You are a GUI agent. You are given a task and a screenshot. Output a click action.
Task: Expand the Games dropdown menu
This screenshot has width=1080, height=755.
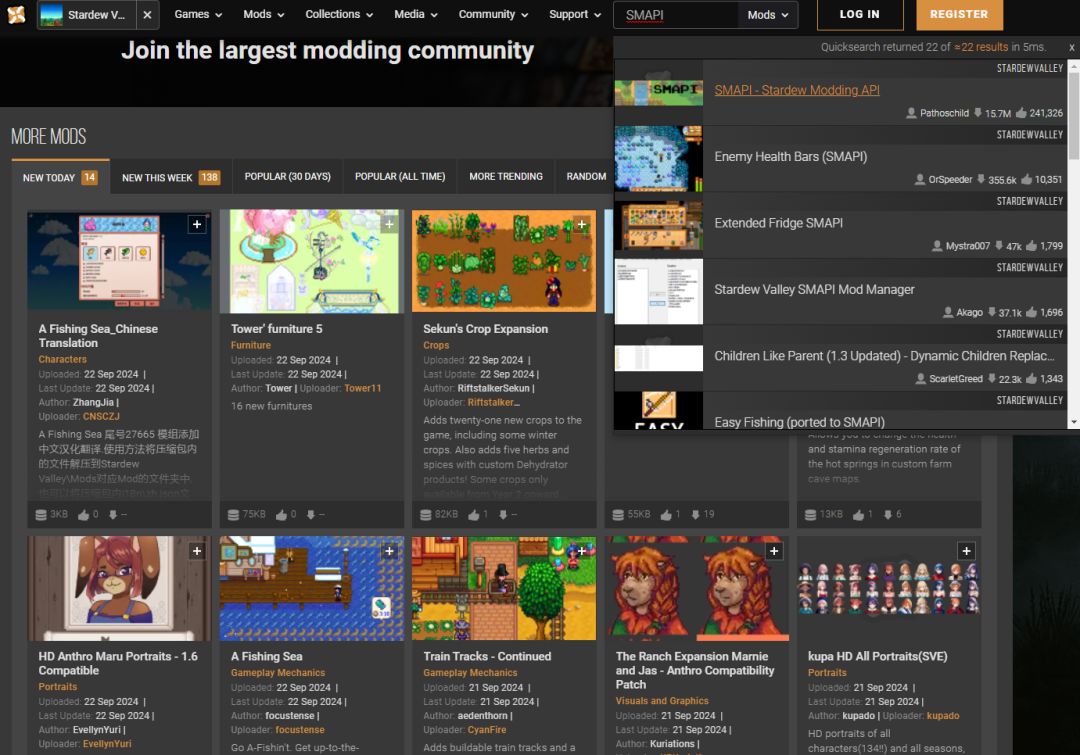point(198,14)
